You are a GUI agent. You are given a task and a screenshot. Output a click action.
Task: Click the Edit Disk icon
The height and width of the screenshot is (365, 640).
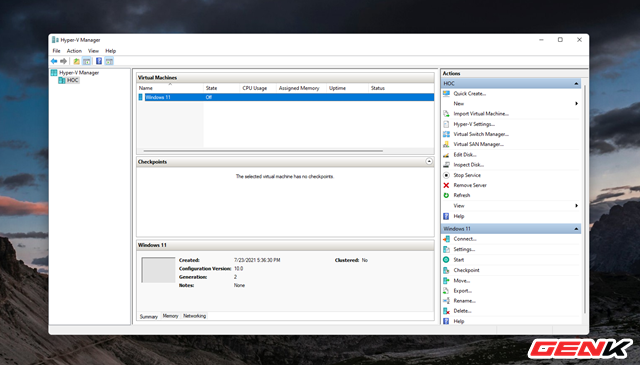(446, 155)
